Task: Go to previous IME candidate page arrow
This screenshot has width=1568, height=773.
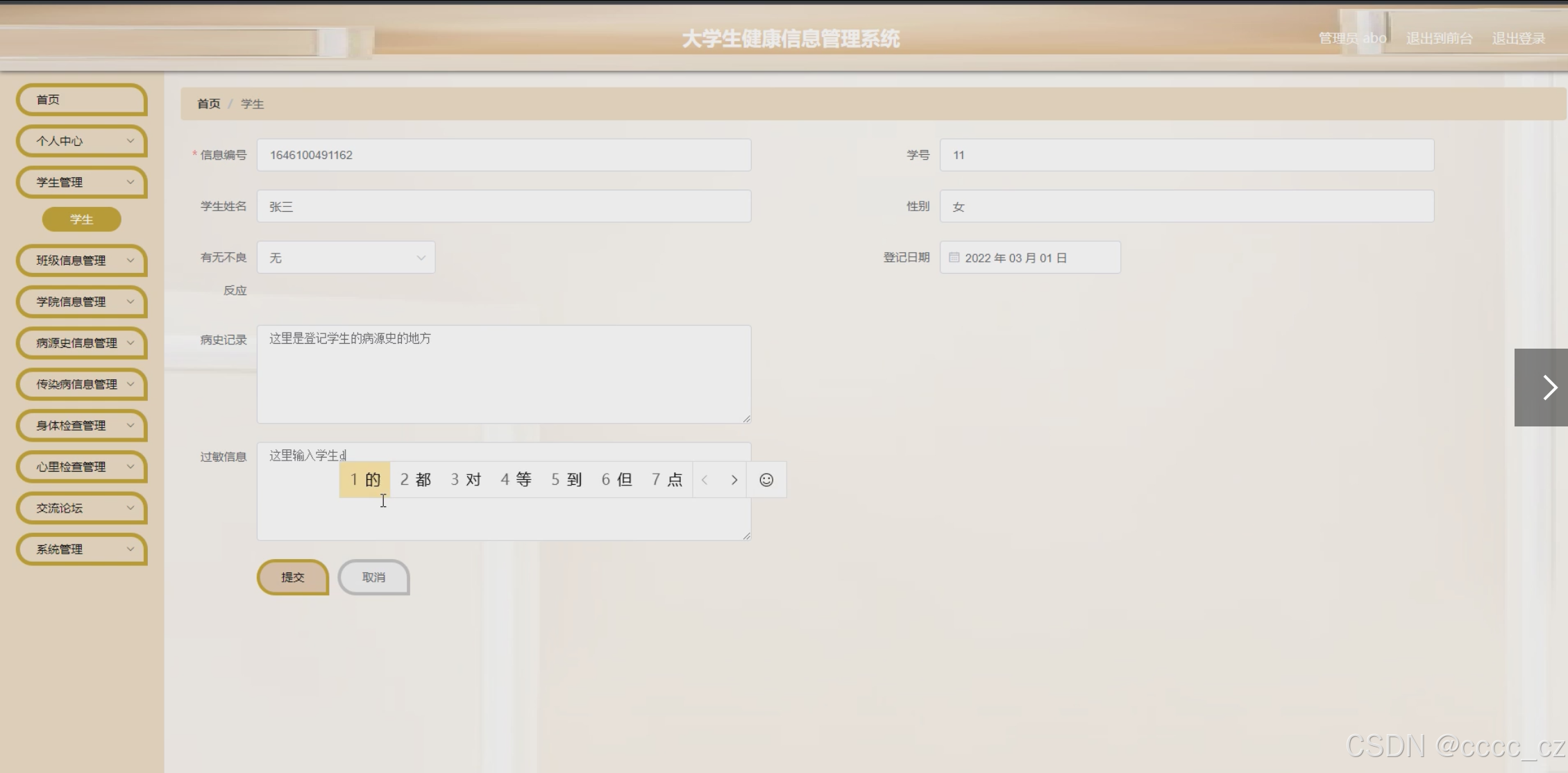Action: tap(705, 480)
